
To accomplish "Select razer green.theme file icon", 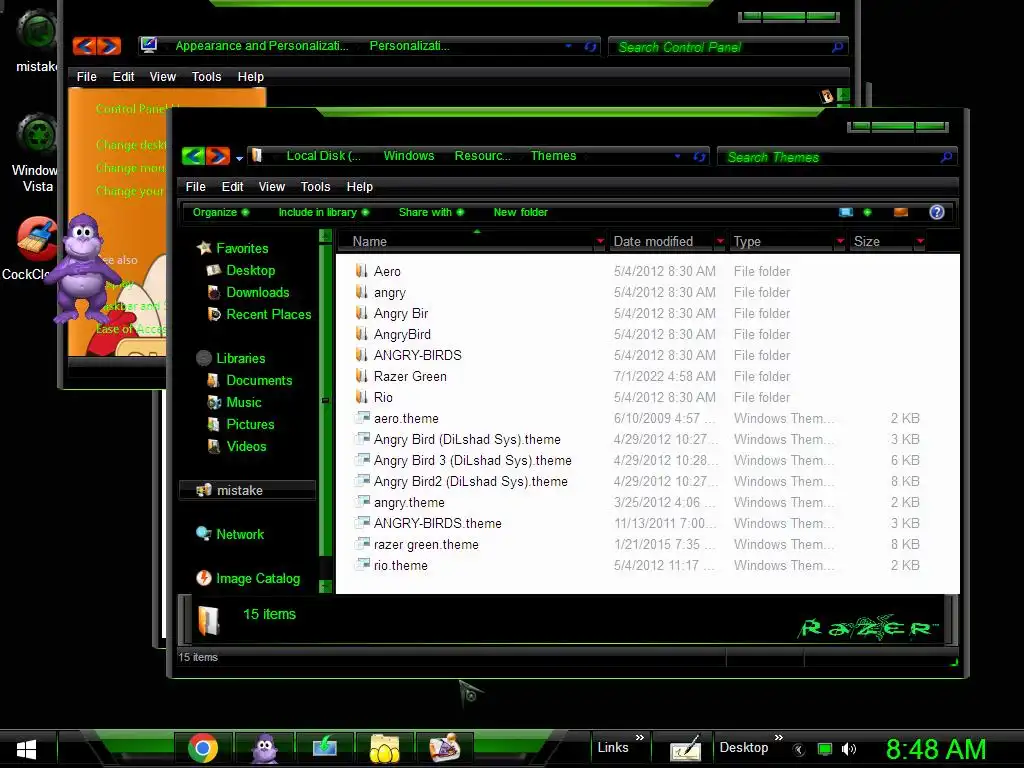I will pyautogui.click(x=362, y=543).
